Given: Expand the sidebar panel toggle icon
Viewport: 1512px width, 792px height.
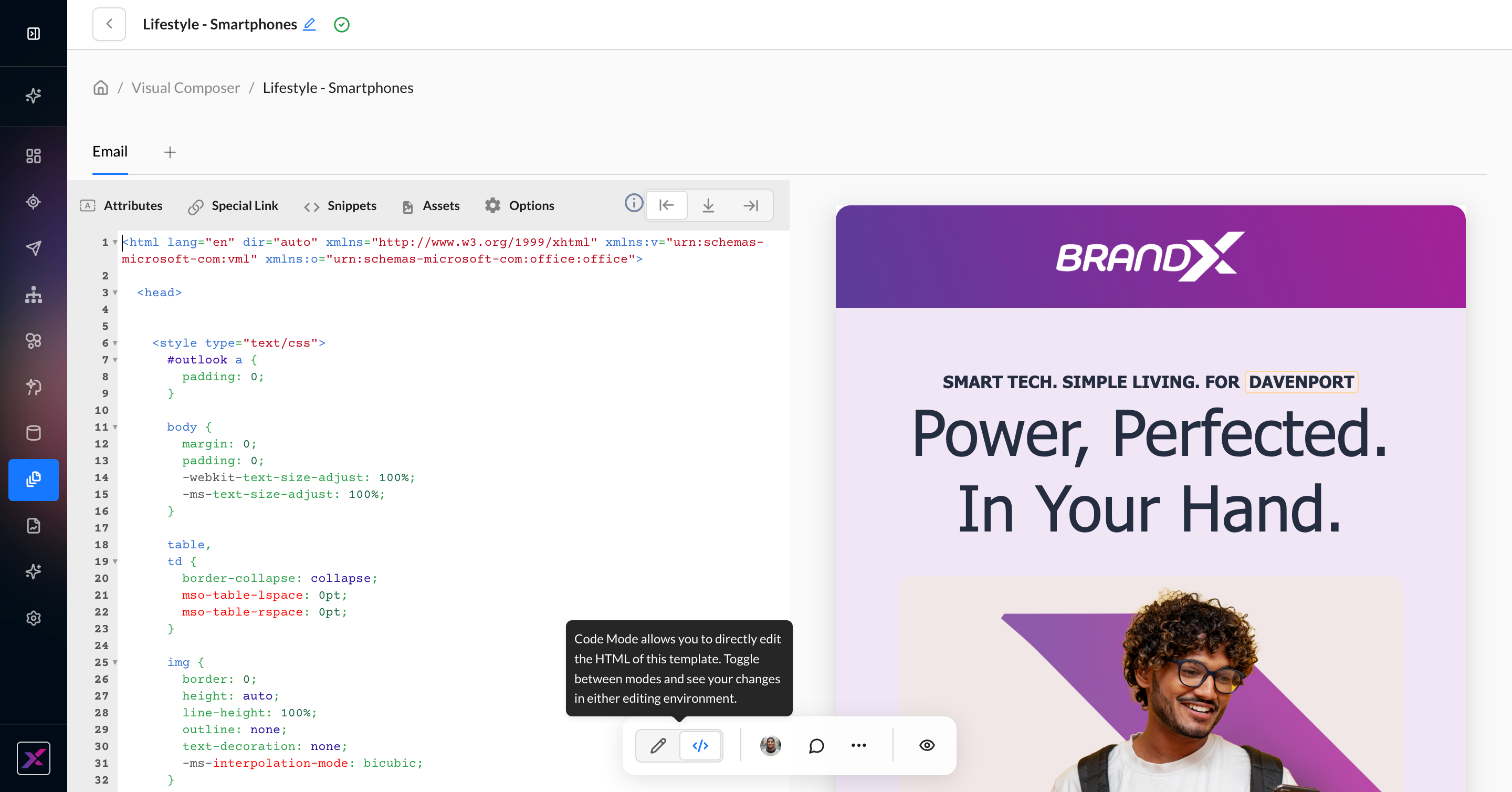Looking at the screenshot, I should (34, 34).
